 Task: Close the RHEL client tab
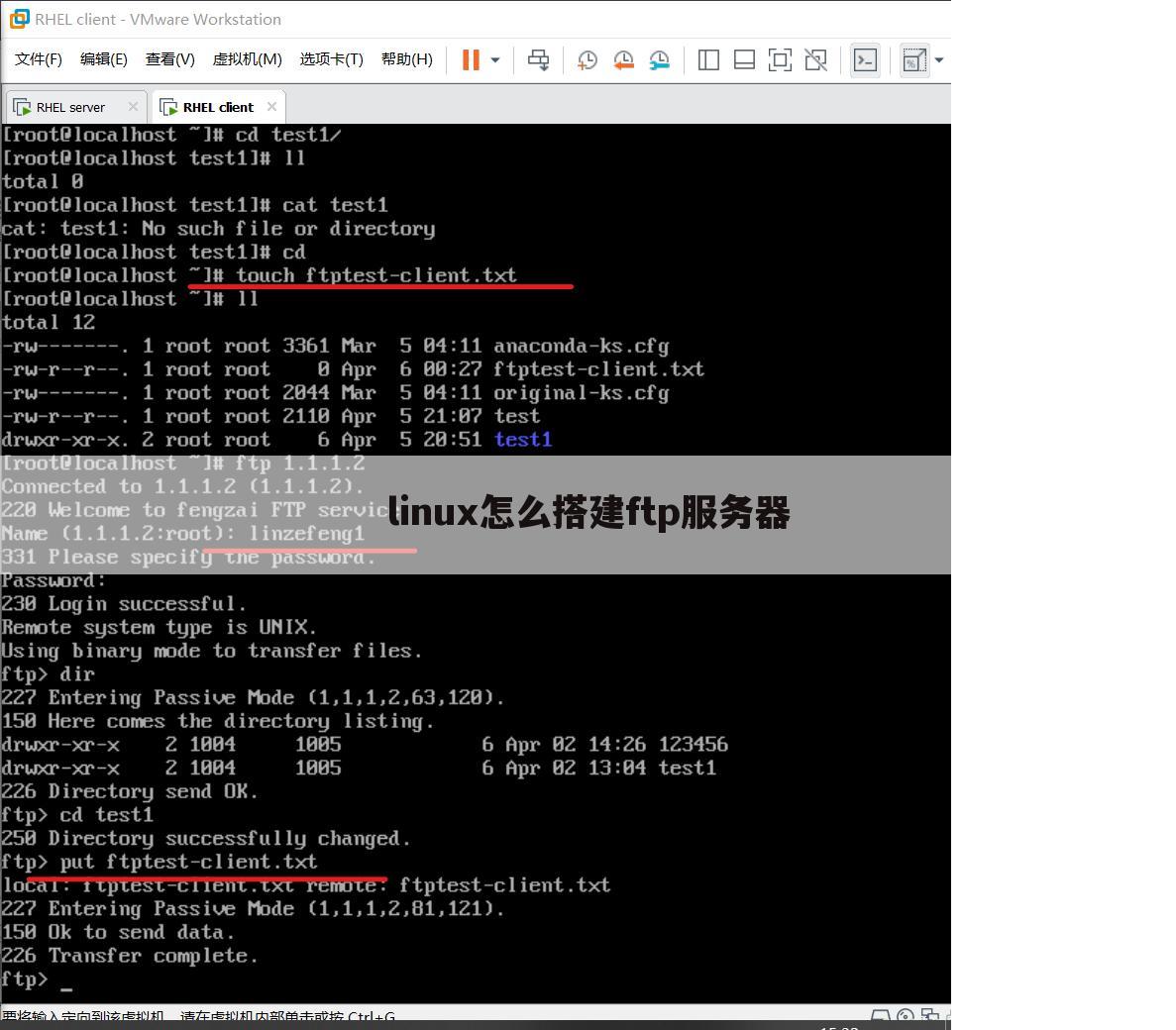tap(271, 106)
